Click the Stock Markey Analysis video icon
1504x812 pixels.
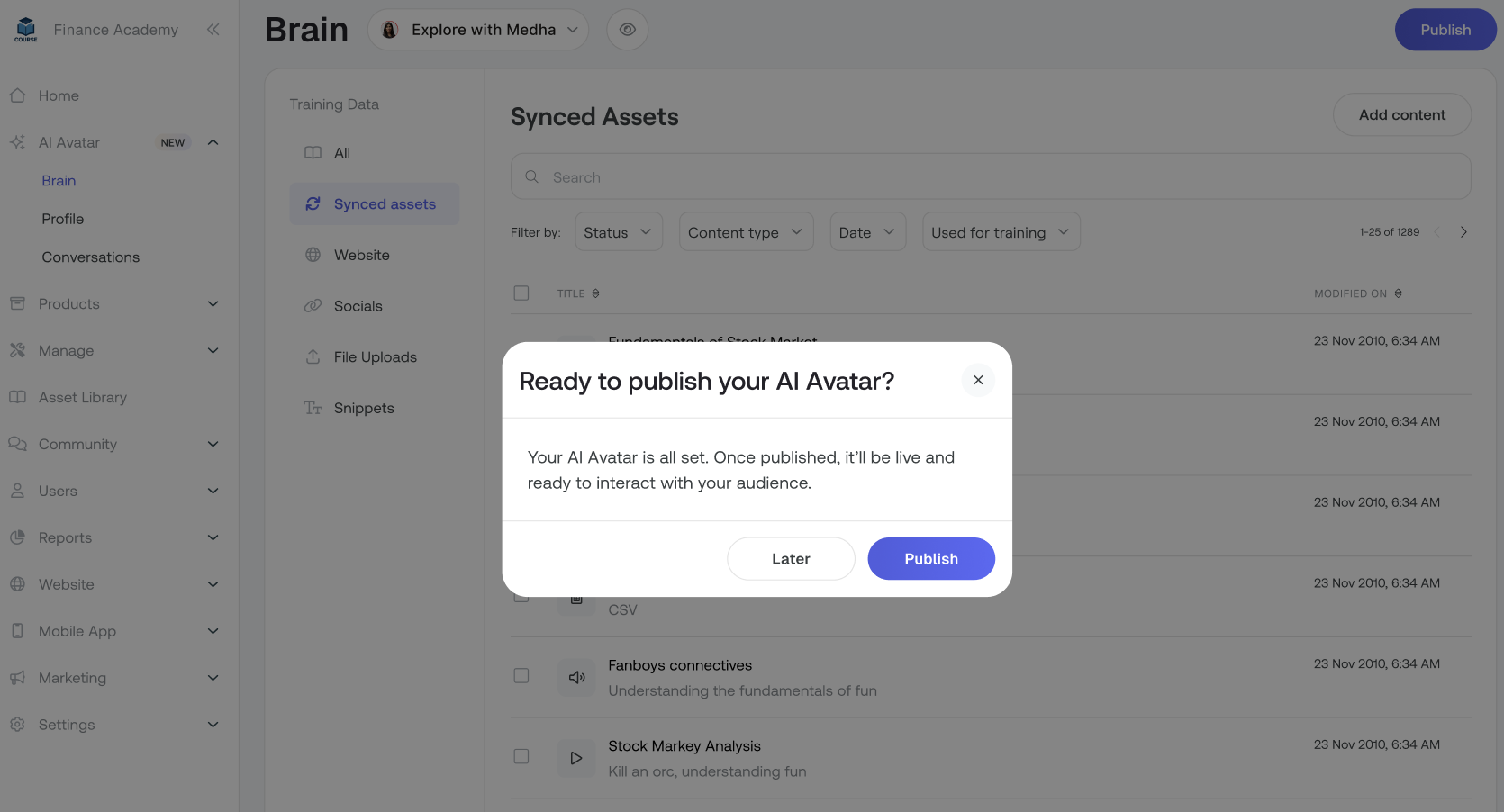576,758
